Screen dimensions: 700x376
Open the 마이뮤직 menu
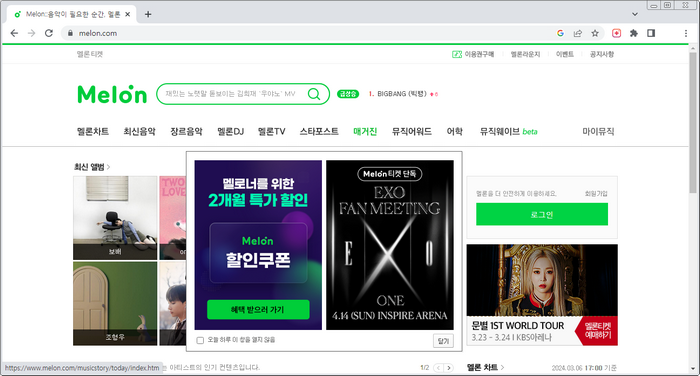598,131
